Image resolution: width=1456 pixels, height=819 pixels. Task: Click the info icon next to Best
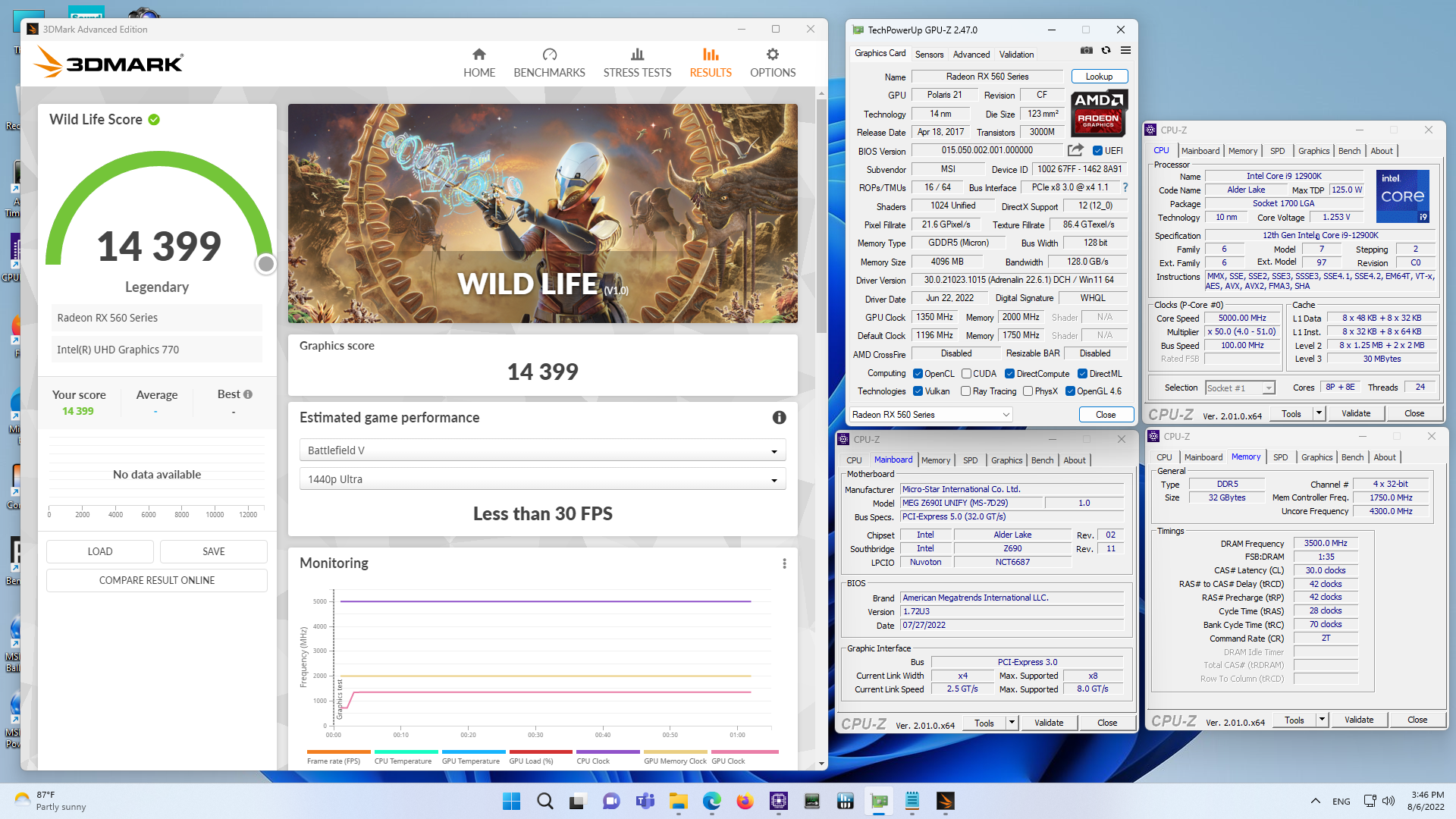tap(248, 394)
